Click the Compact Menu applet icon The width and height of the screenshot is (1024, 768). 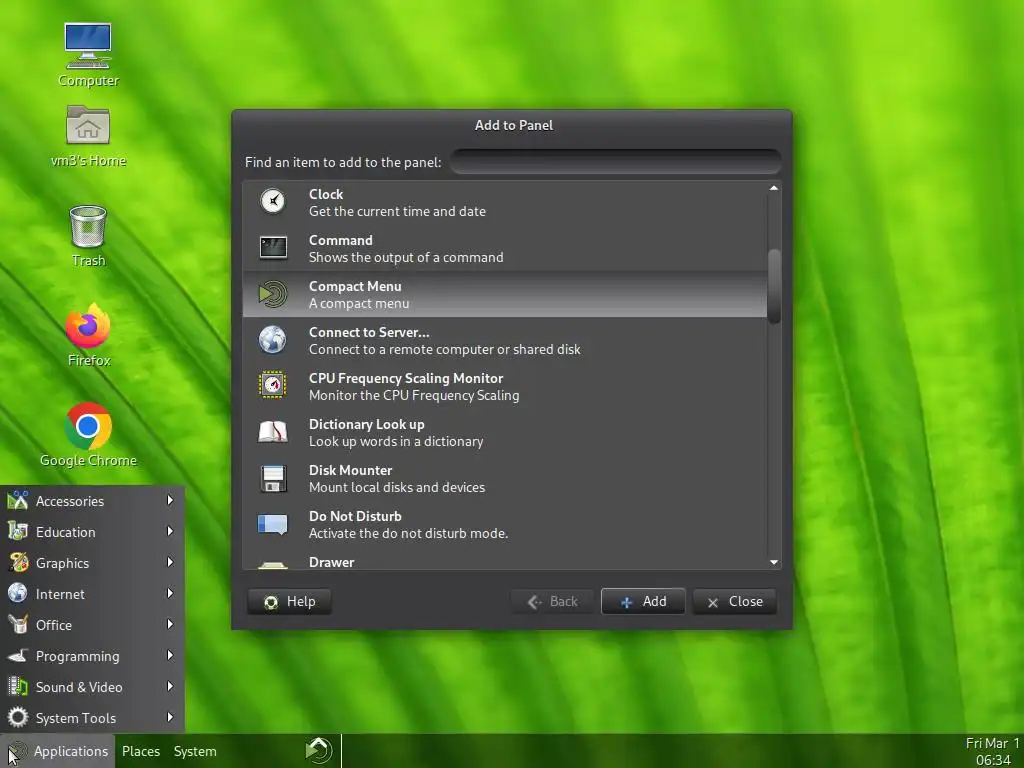(x=272, y=294)
